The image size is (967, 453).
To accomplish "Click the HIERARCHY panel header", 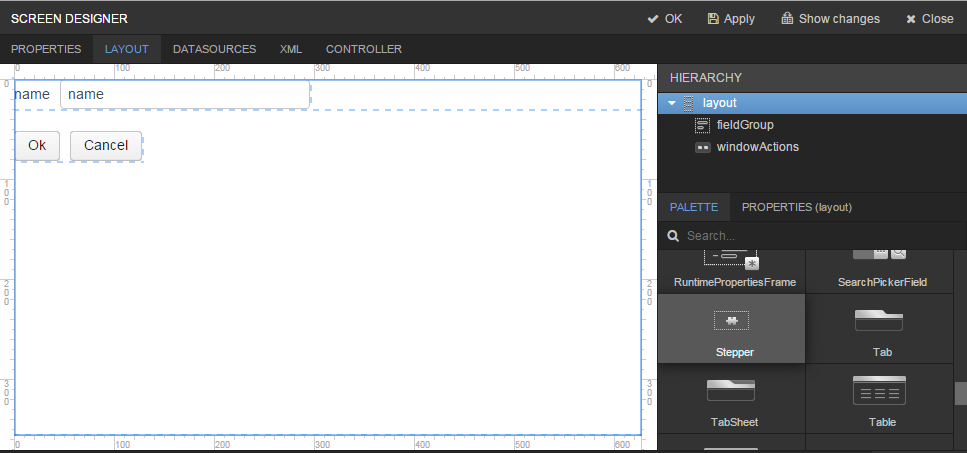I will [x=812, y=78].
